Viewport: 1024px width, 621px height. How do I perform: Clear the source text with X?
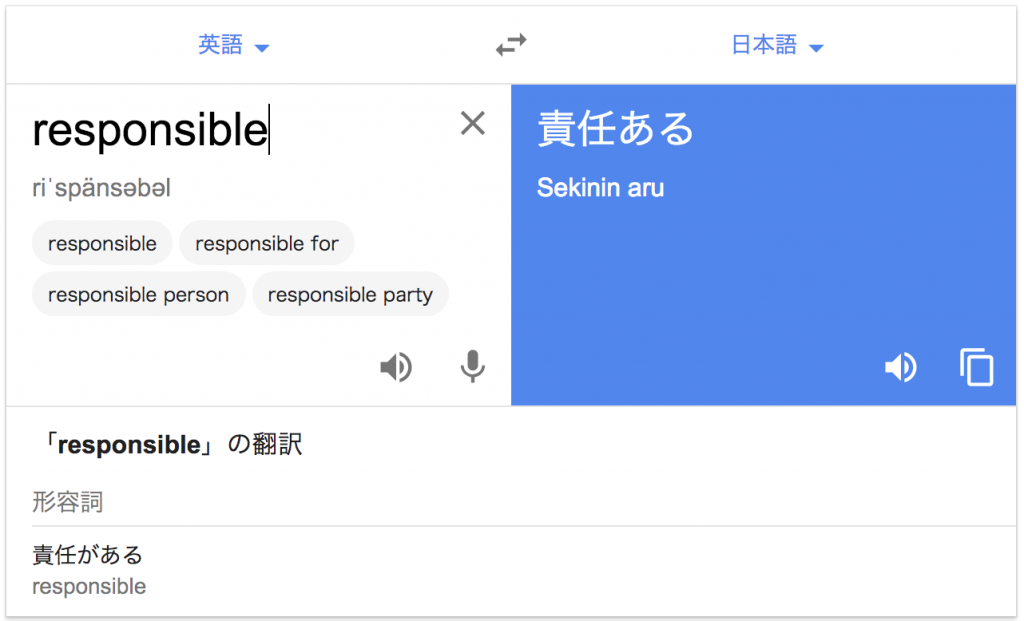[472, 123]
